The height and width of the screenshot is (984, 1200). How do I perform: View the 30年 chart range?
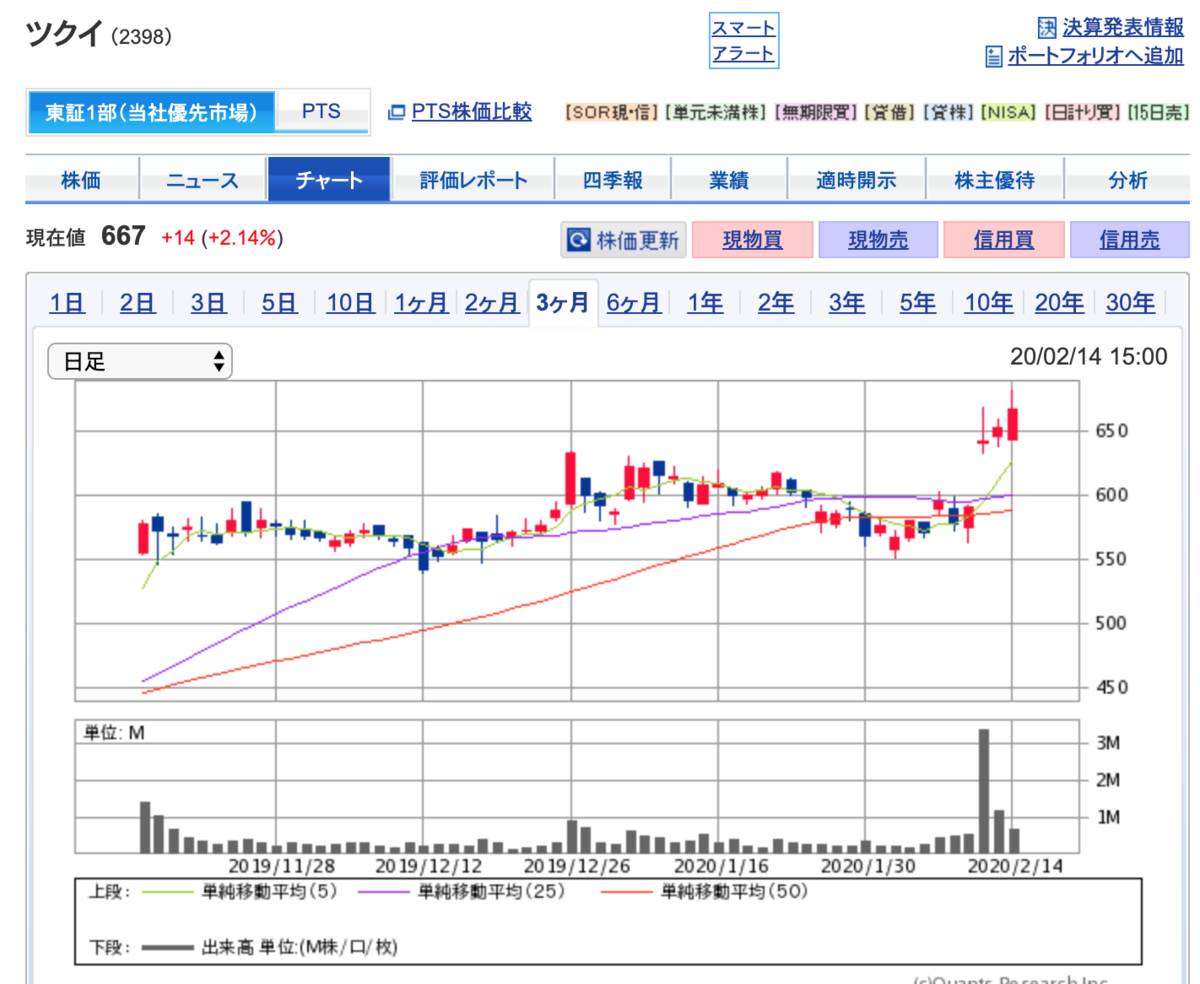[x=1130, y=303]
